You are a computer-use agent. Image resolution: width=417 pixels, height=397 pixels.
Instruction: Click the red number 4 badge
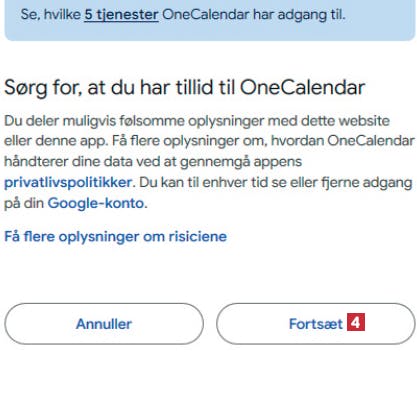[356, 322]
